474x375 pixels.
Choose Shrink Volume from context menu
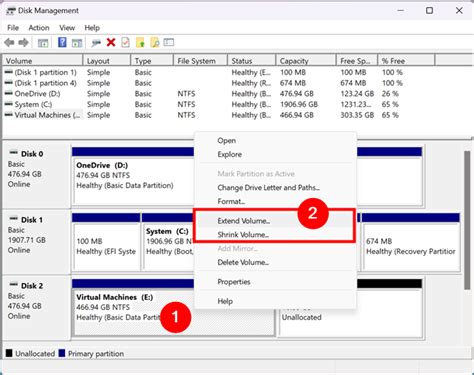coord(243,235)
